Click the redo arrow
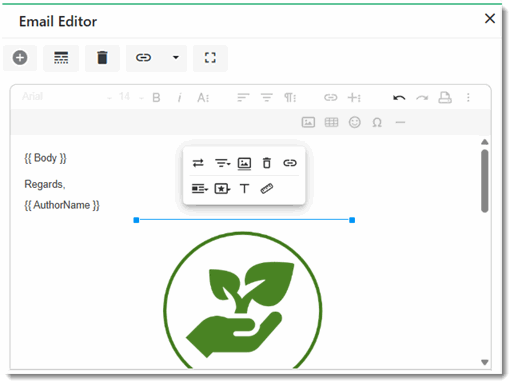The height and width of the screenshot is (386, 514). 422,98
